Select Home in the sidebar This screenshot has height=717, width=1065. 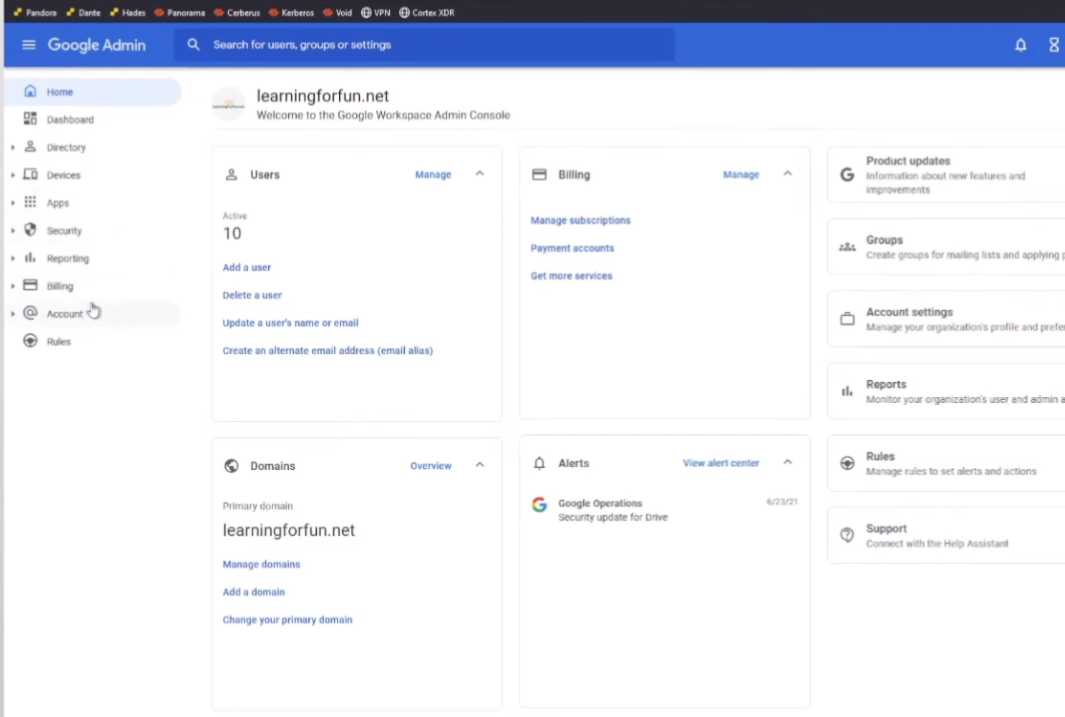93,92
